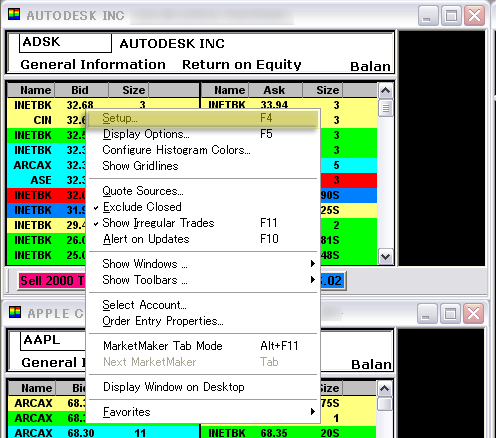Maximize the APPLE window
The height and width of the screenshot is (438, 496).
pyautogui.click(x=450, y=313)
